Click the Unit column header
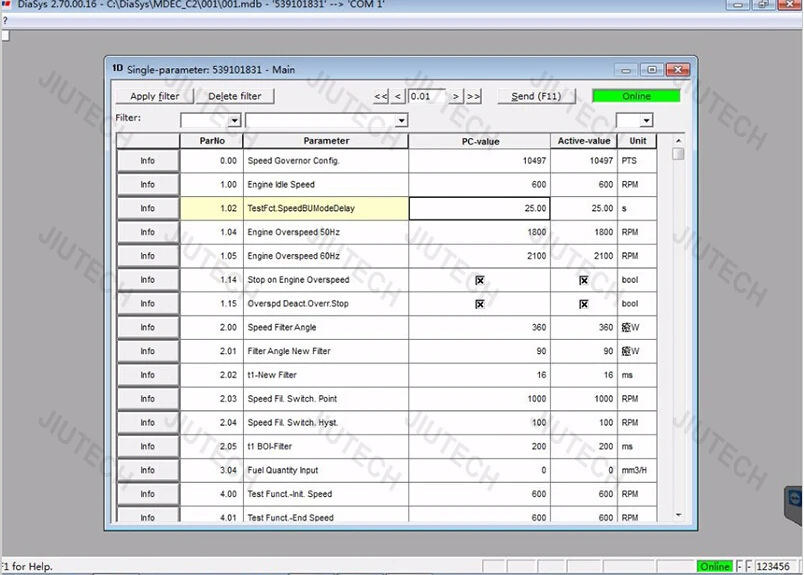This screenshot has height=575, width=804. 637,141
